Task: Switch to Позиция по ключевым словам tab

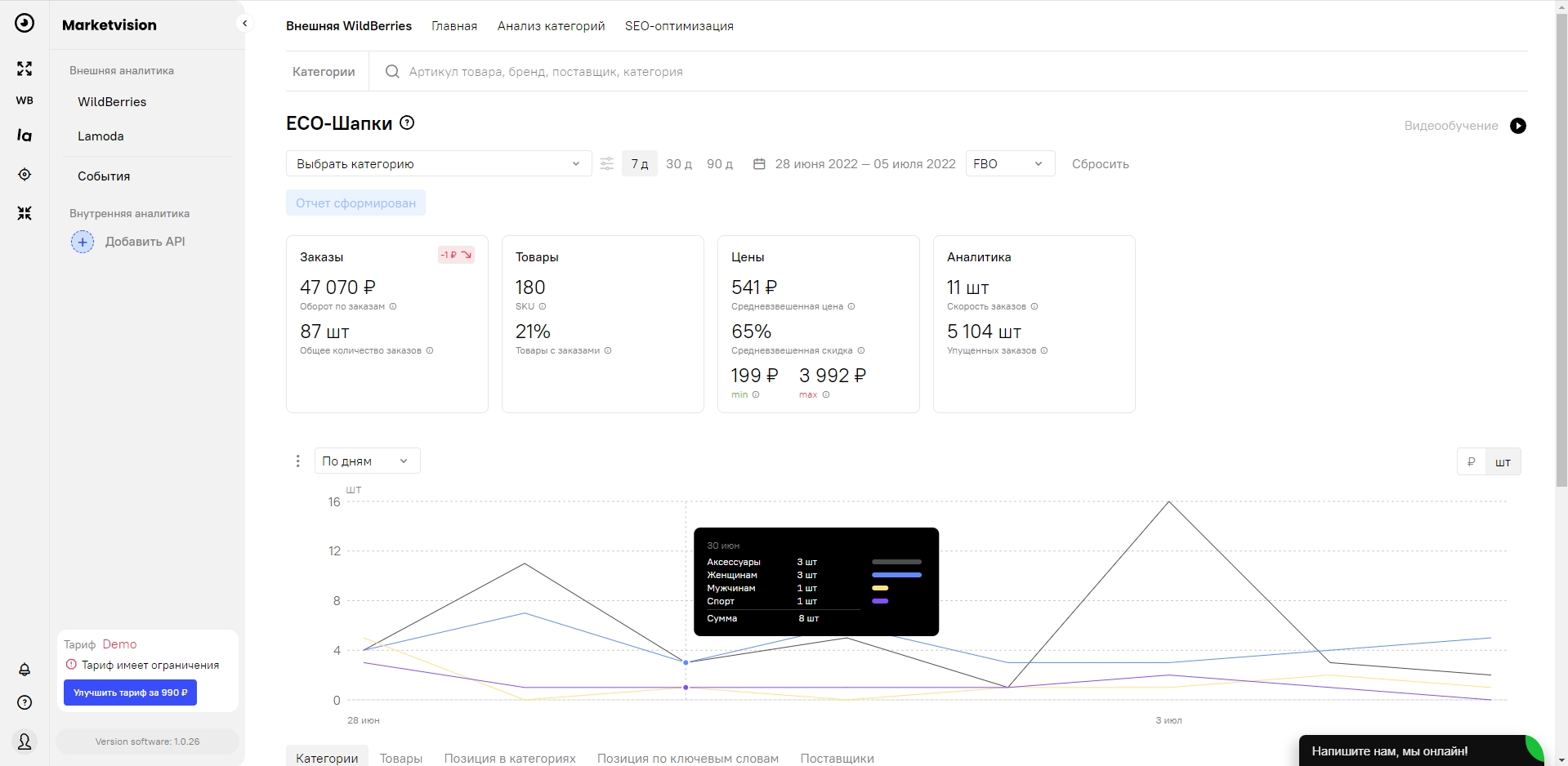Action: (x=688, y=758)
